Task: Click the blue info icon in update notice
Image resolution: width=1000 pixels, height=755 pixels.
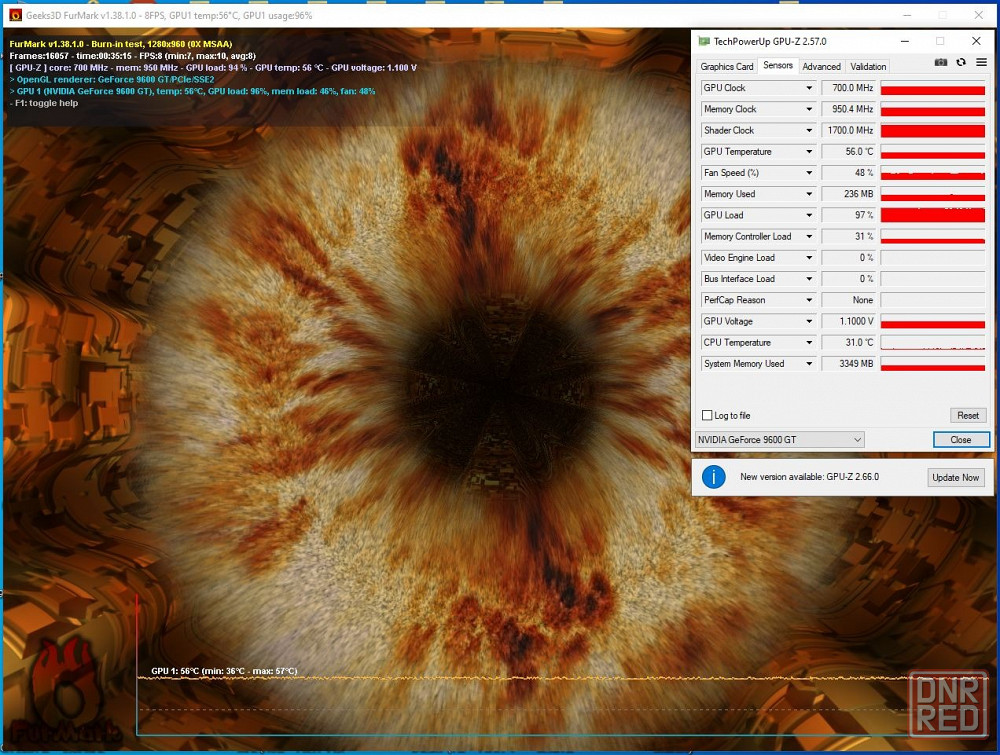Action: click(714, 477)
